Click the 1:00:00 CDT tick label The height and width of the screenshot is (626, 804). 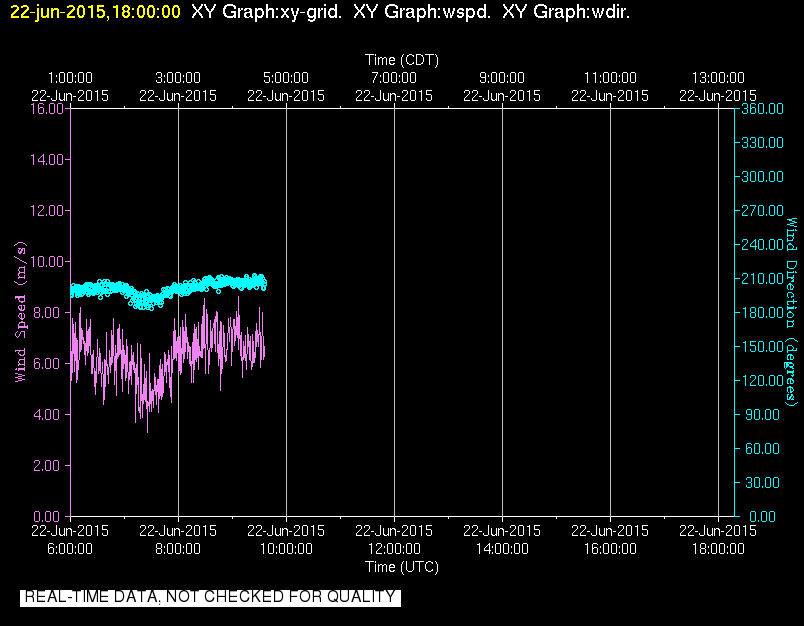click(70, 78)
